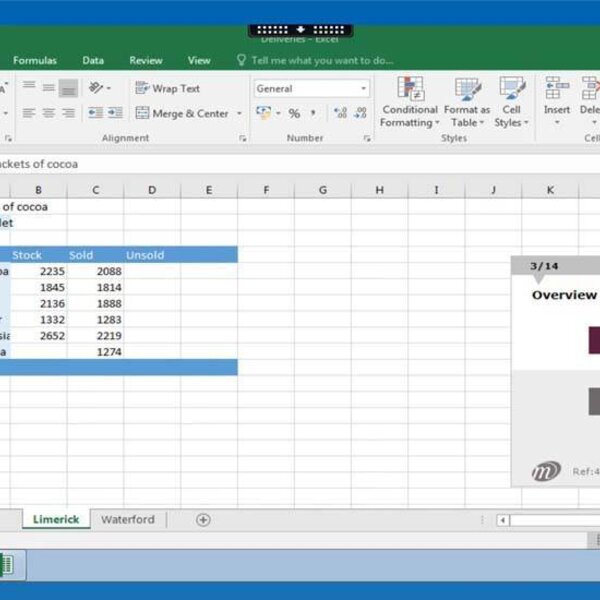Screen dimensions: 600x600
Task: Click the Excel icon in taskbar
Action: pos(8,564)
